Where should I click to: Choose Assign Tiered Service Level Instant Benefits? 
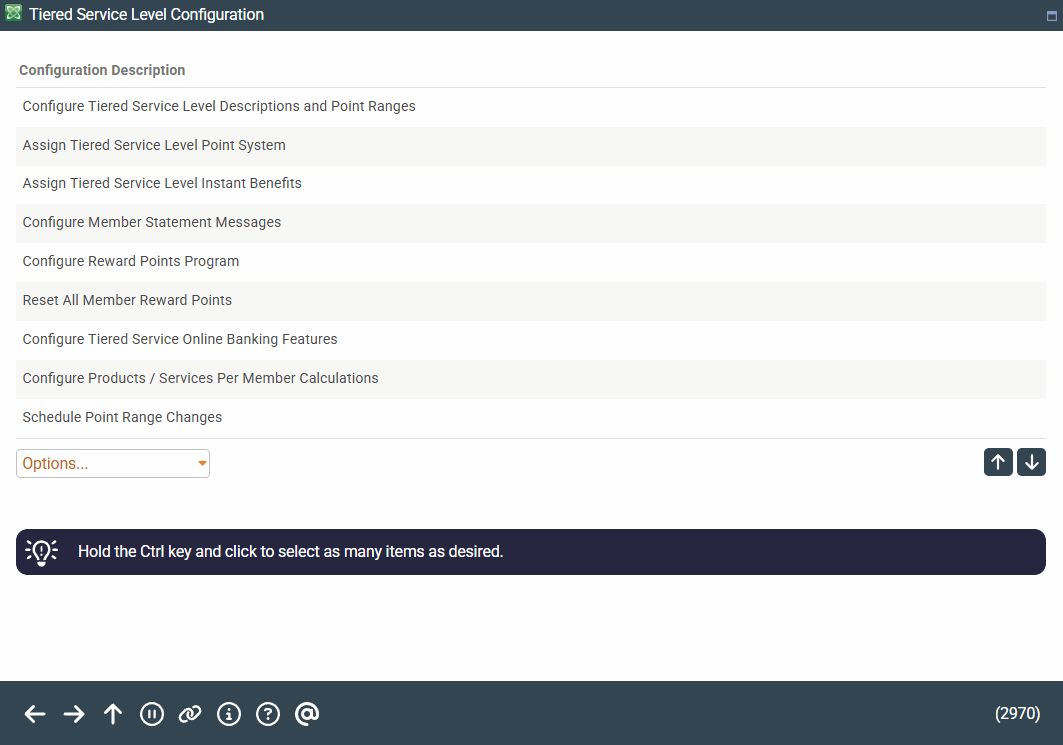[x=162, y=184]
